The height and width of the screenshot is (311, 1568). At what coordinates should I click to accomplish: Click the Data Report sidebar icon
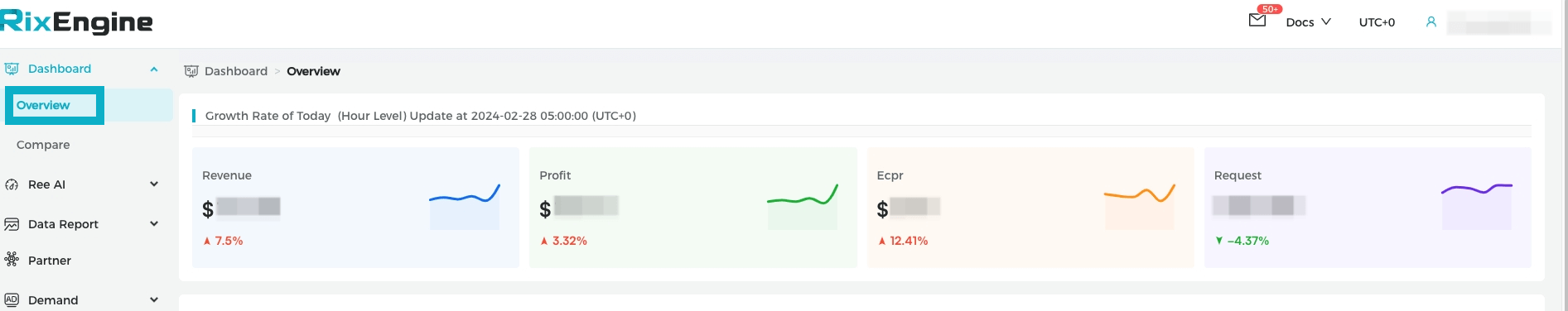tap(12, 224)
